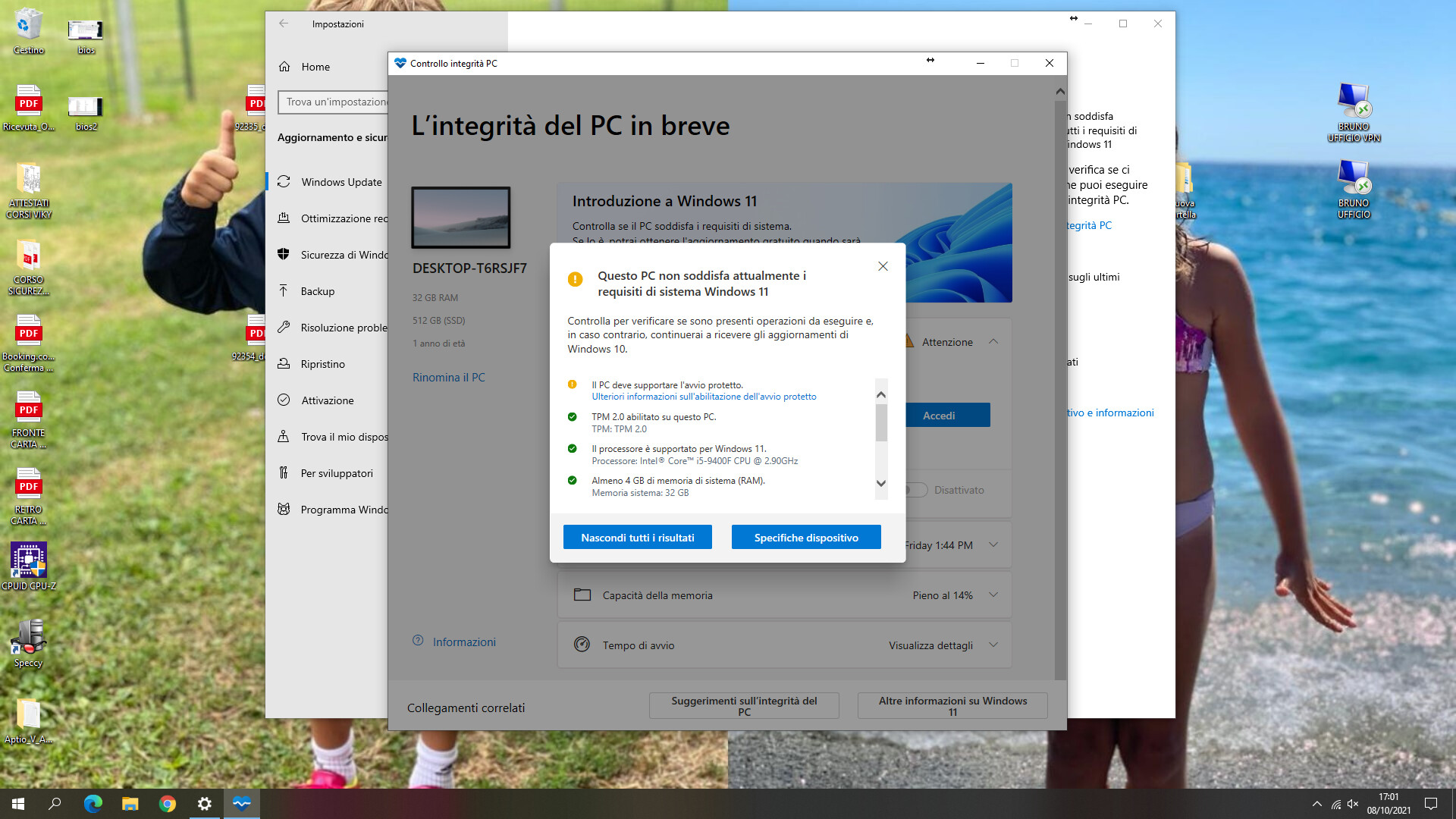The height and width of the screenshot is (819, 1456).
Task: Select the Speccy desktop shortcut
Action: 28,643
